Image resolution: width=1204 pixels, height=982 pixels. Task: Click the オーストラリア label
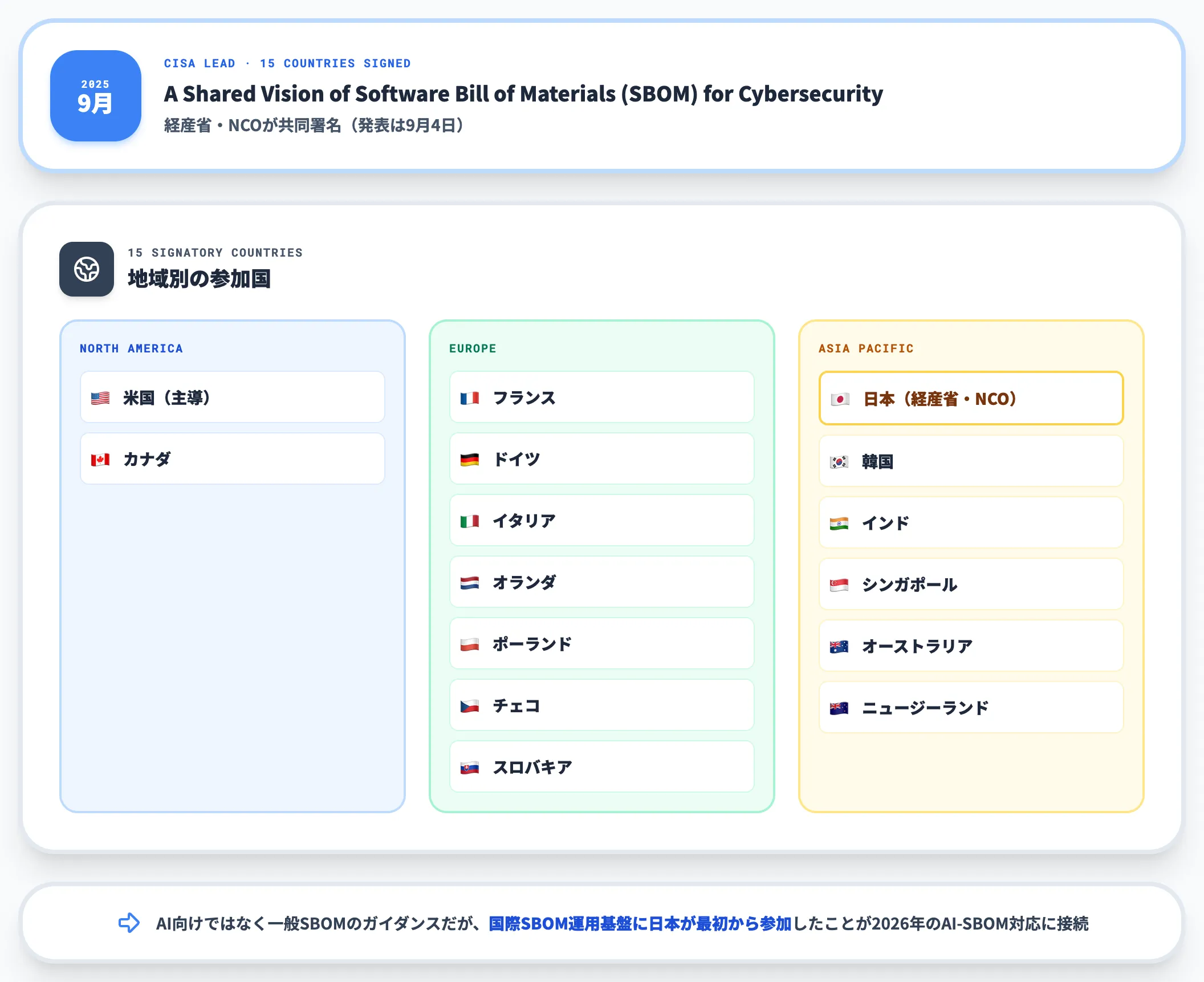[x=918, y=647]
